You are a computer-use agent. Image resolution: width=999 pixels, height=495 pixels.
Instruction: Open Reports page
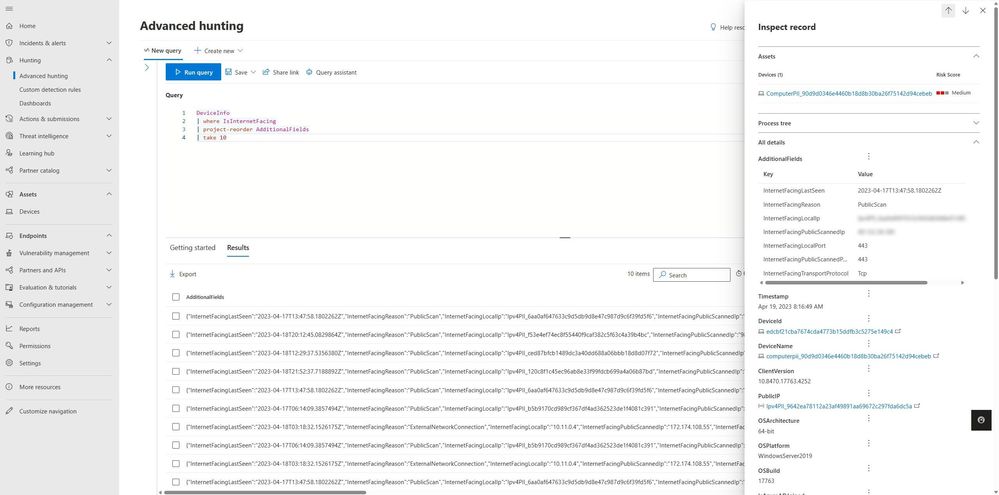[29, 329]
